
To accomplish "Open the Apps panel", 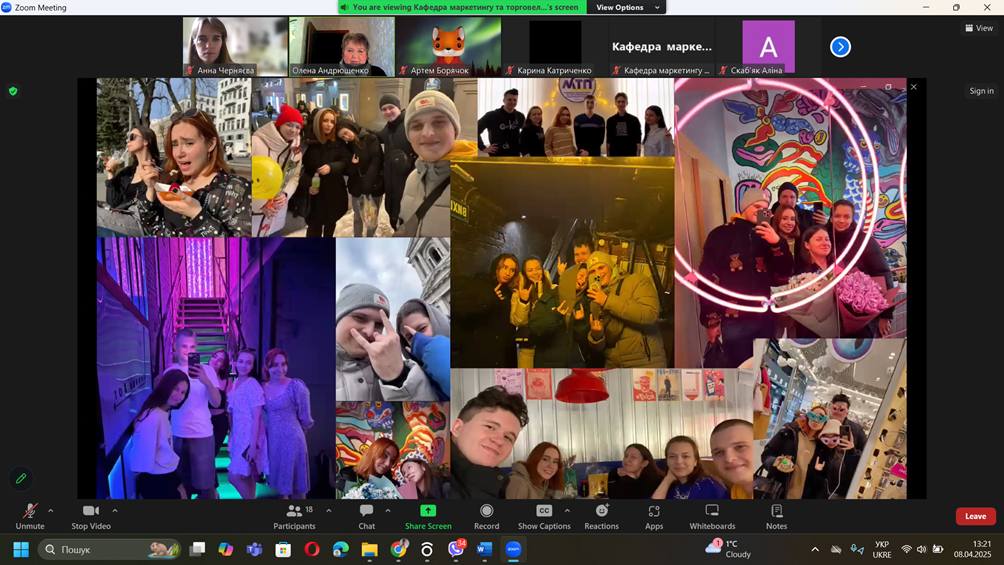I will point(654,516).
